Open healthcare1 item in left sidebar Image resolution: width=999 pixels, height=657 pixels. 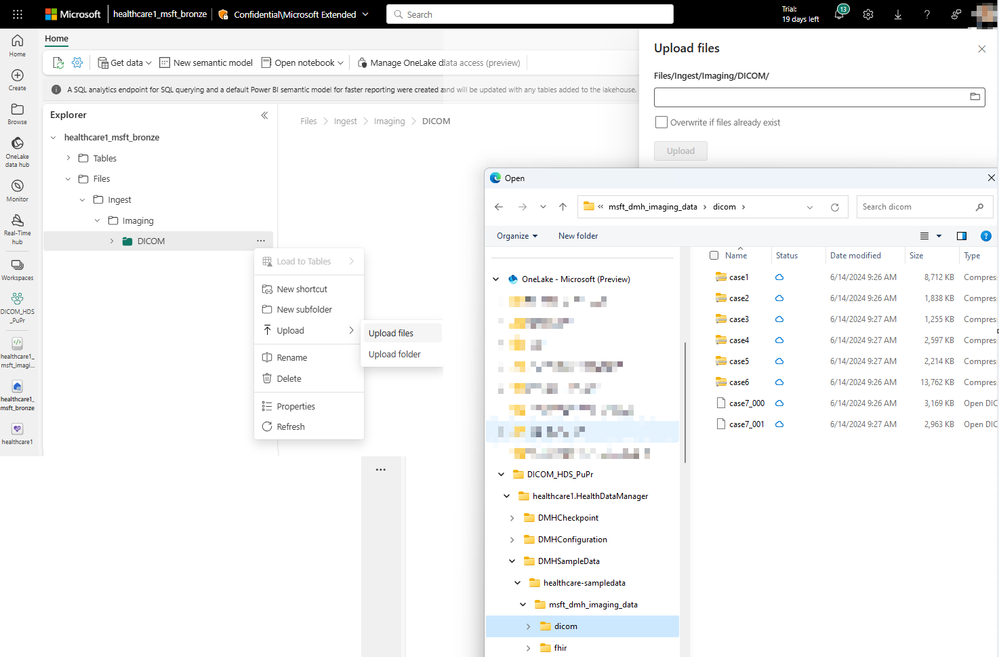pos(17,434)
